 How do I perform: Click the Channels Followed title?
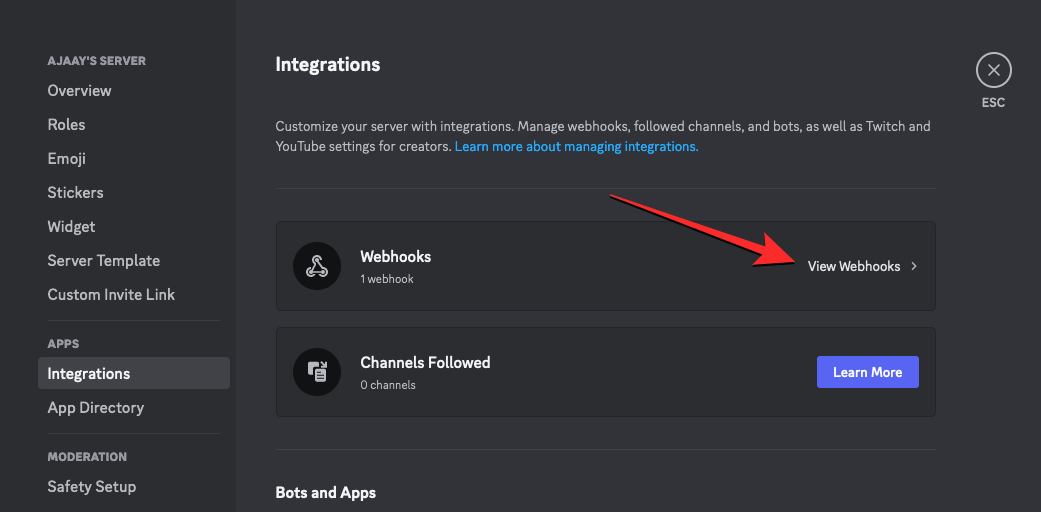point(425,363)
